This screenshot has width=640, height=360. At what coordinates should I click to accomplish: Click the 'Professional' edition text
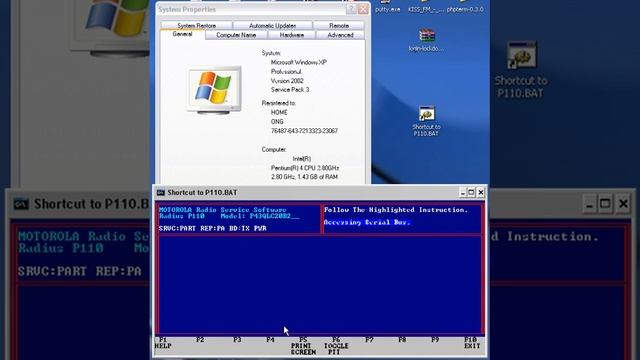(x=286, y=72)
